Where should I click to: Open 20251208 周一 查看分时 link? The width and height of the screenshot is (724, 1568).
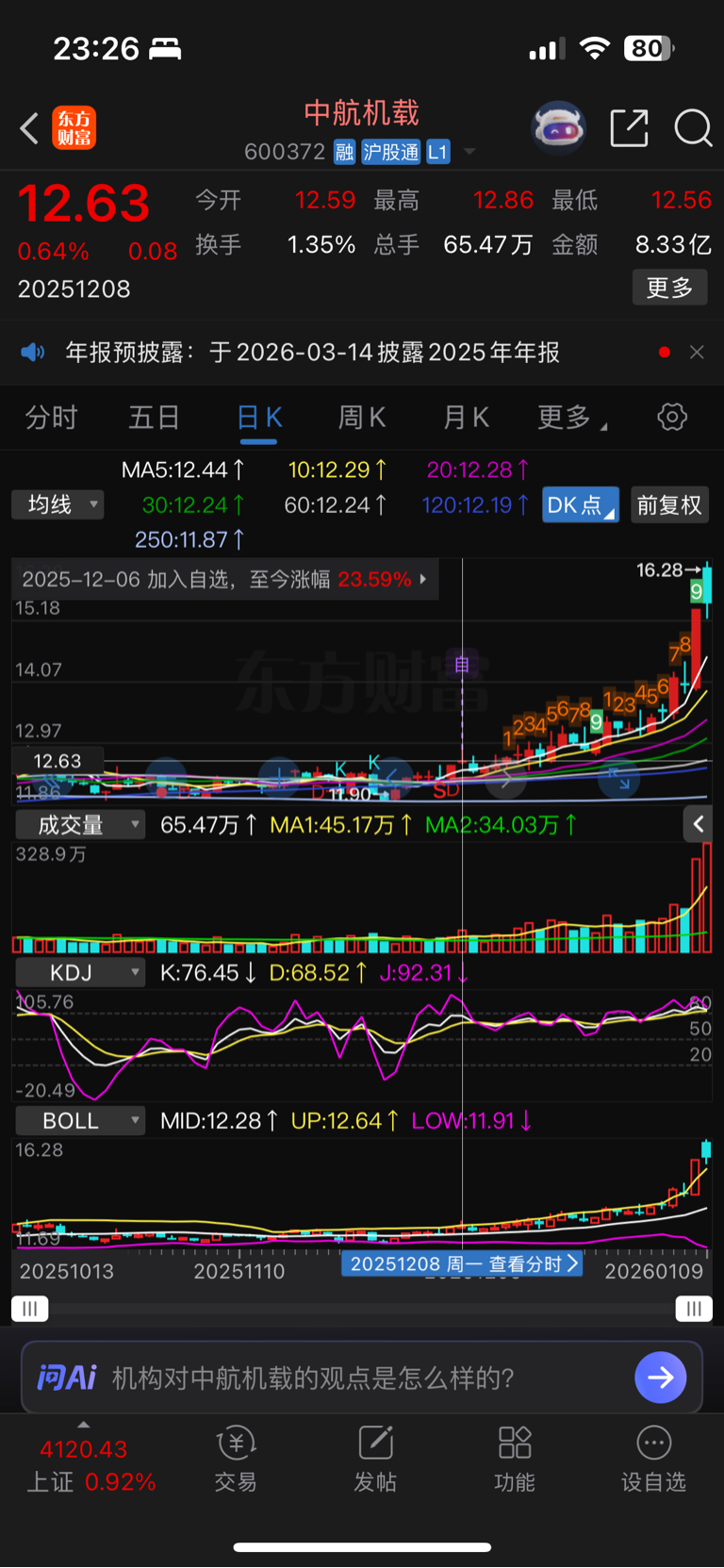(x=462, y=1263)
